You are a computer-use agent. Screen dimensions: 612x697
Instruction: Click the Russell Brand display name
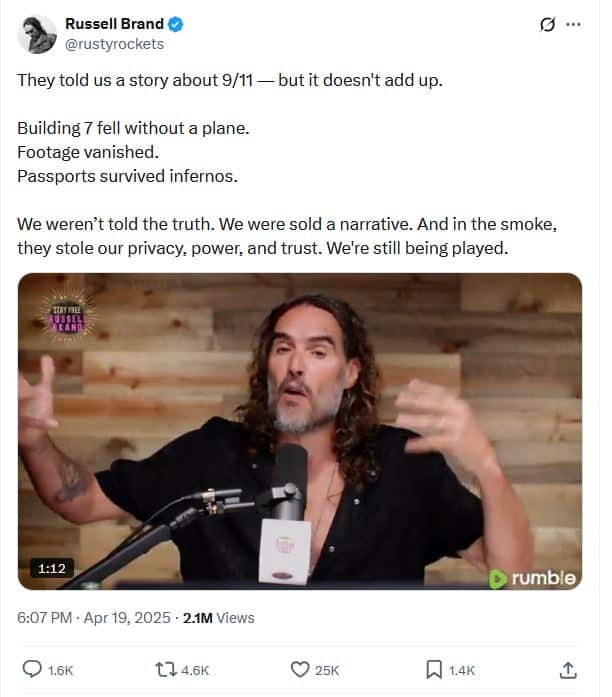(x=114, y=24)
